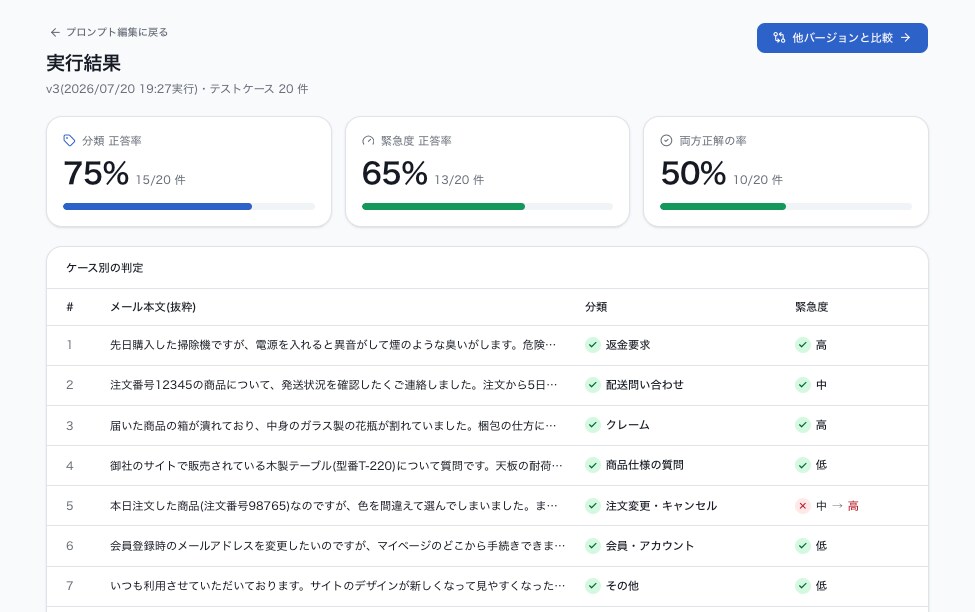The width and height of the screenshot is (975, 612).
Task: Select the email text starting 届いた商品の箱
Action: click(x=333, y=425)
